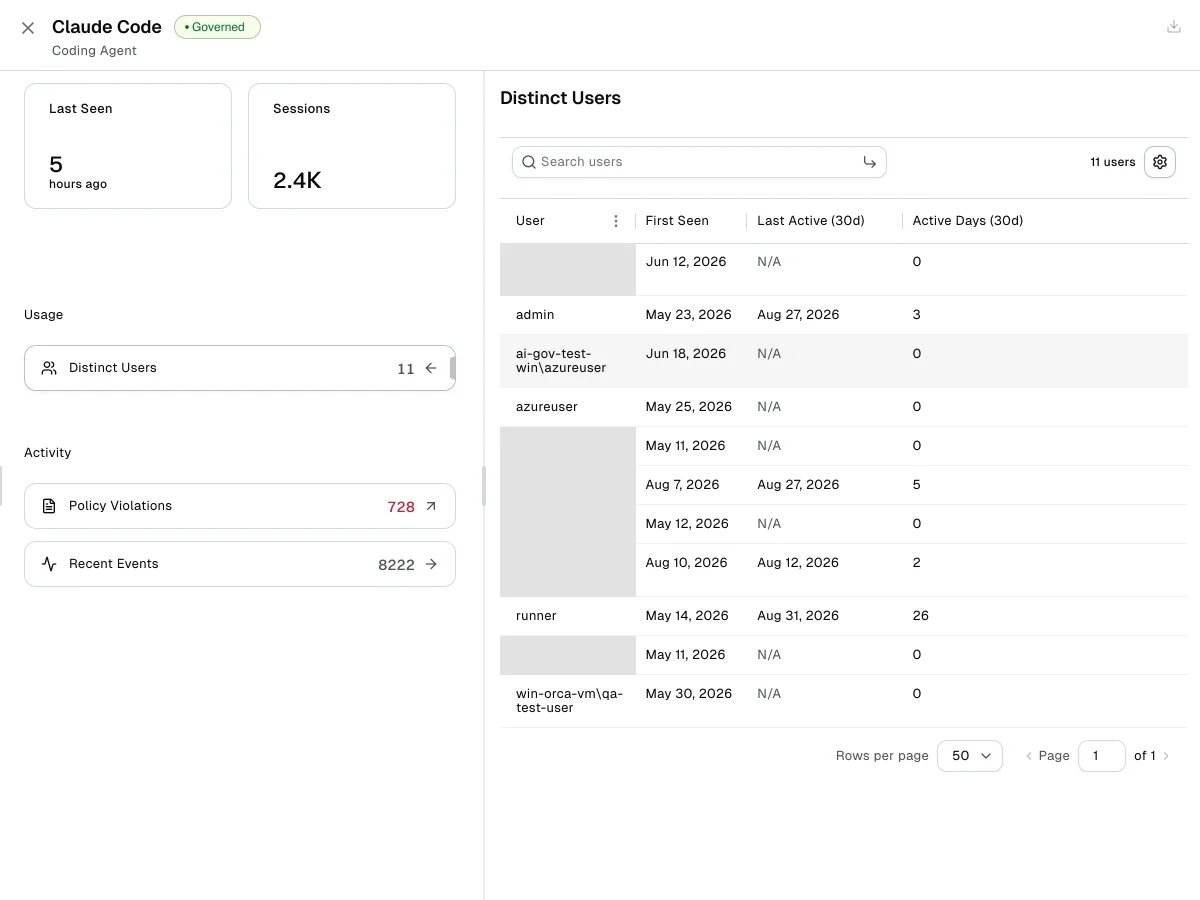Image resolution: width=1200 pixels, height=900 pixels.
Task: Click First Seen date May 30, 2026
Action: coord(689,694)
